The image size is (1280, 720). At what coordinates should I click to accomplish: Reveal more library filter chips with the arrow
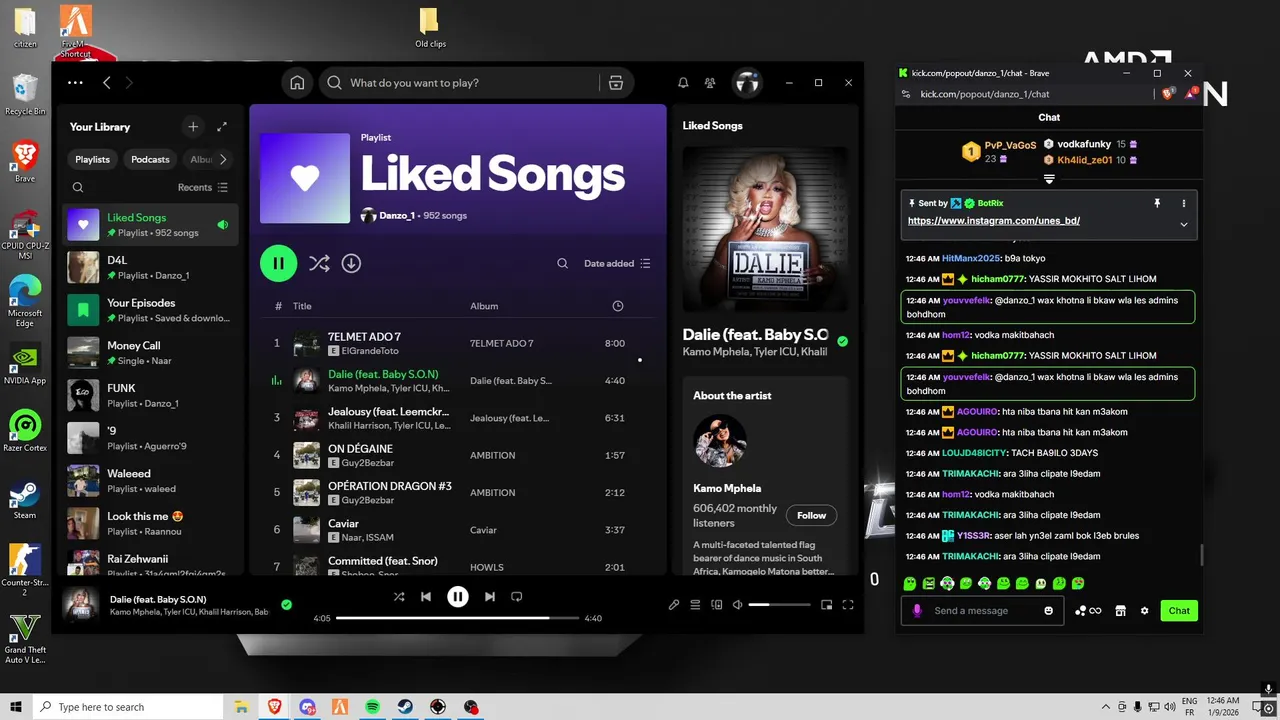223,159
